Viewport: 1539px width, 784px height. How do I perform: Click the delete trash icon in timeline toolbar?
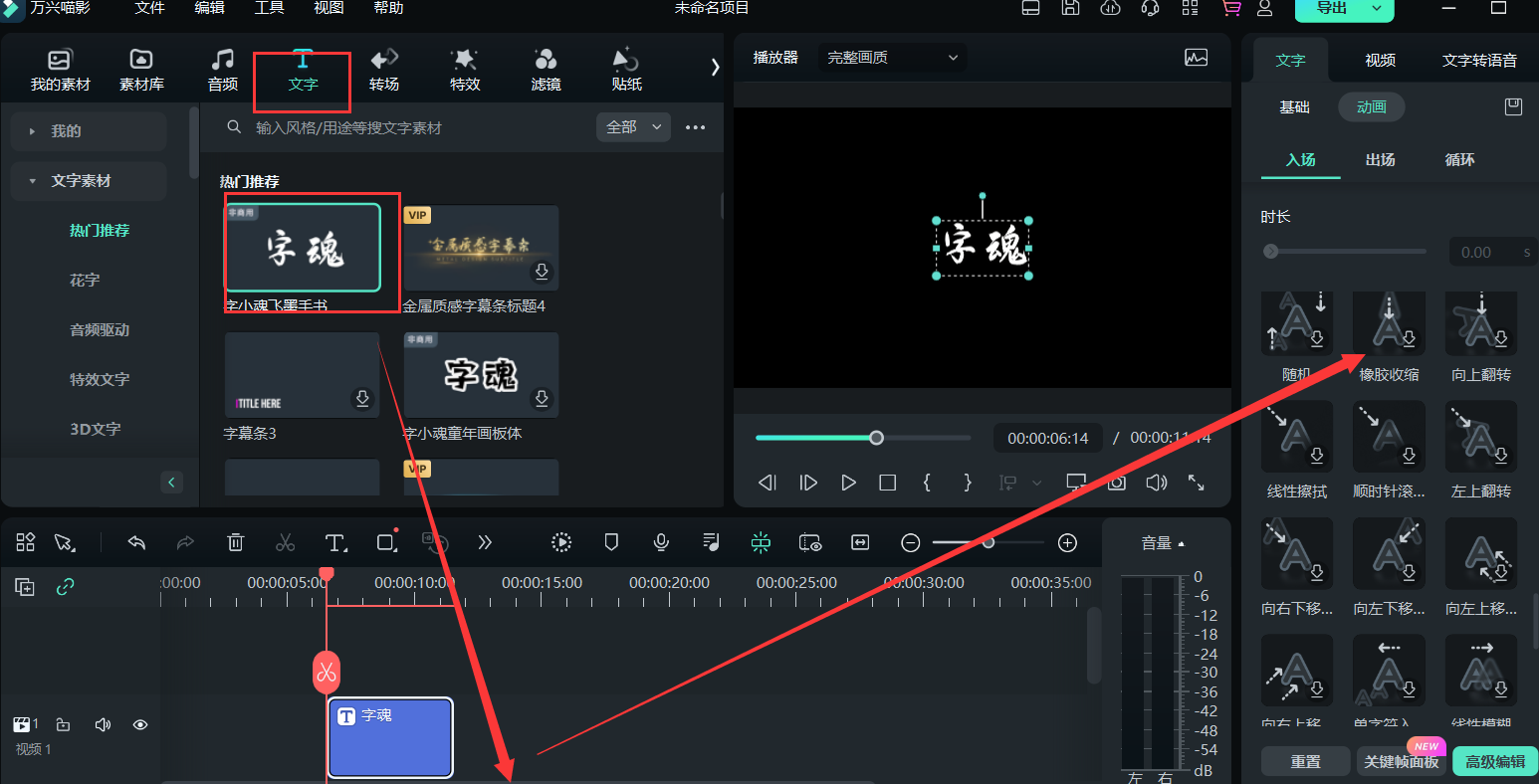(236, 542)
